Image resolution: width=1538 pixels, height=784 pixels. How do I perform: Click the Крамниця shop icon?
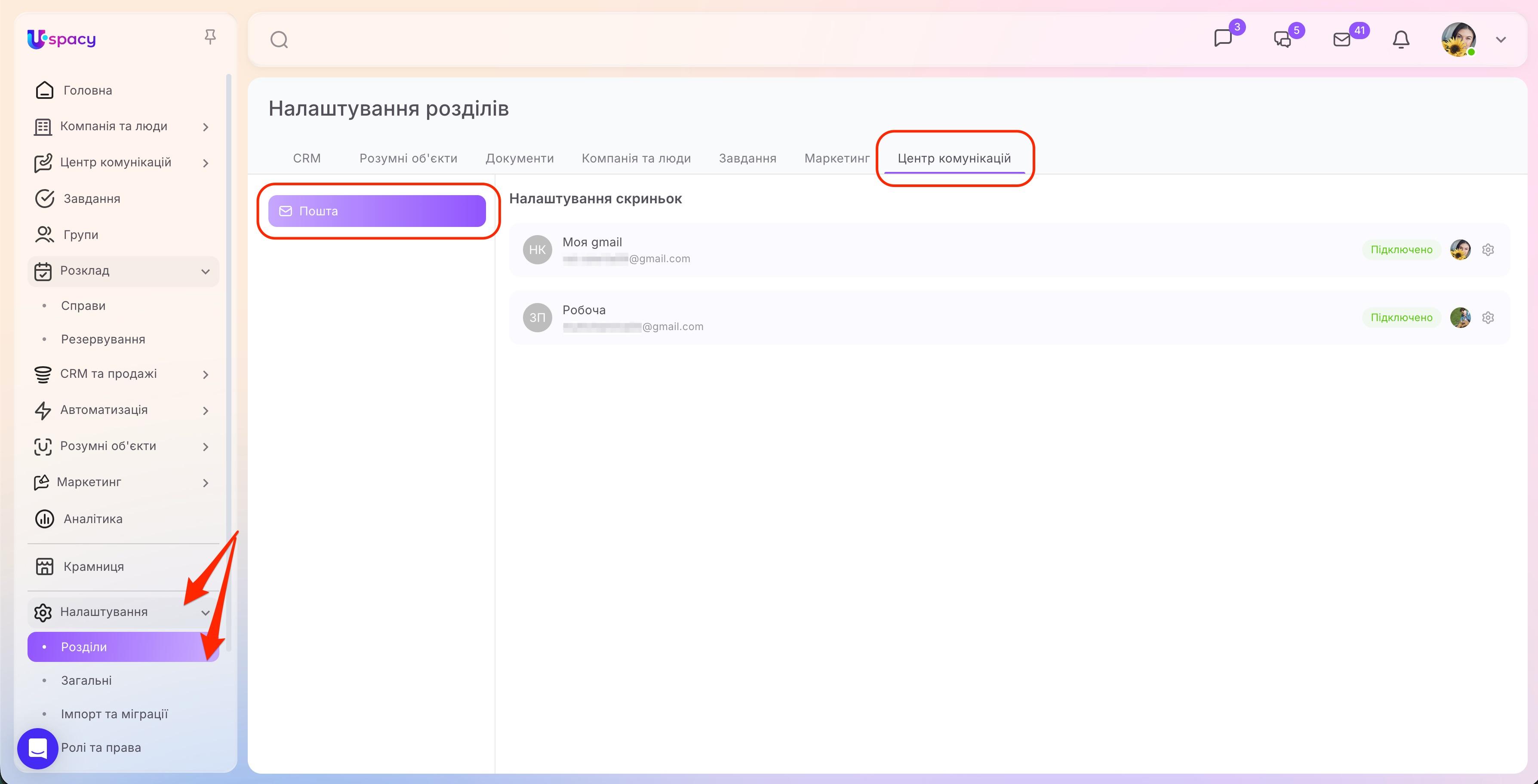click(45, 566)
